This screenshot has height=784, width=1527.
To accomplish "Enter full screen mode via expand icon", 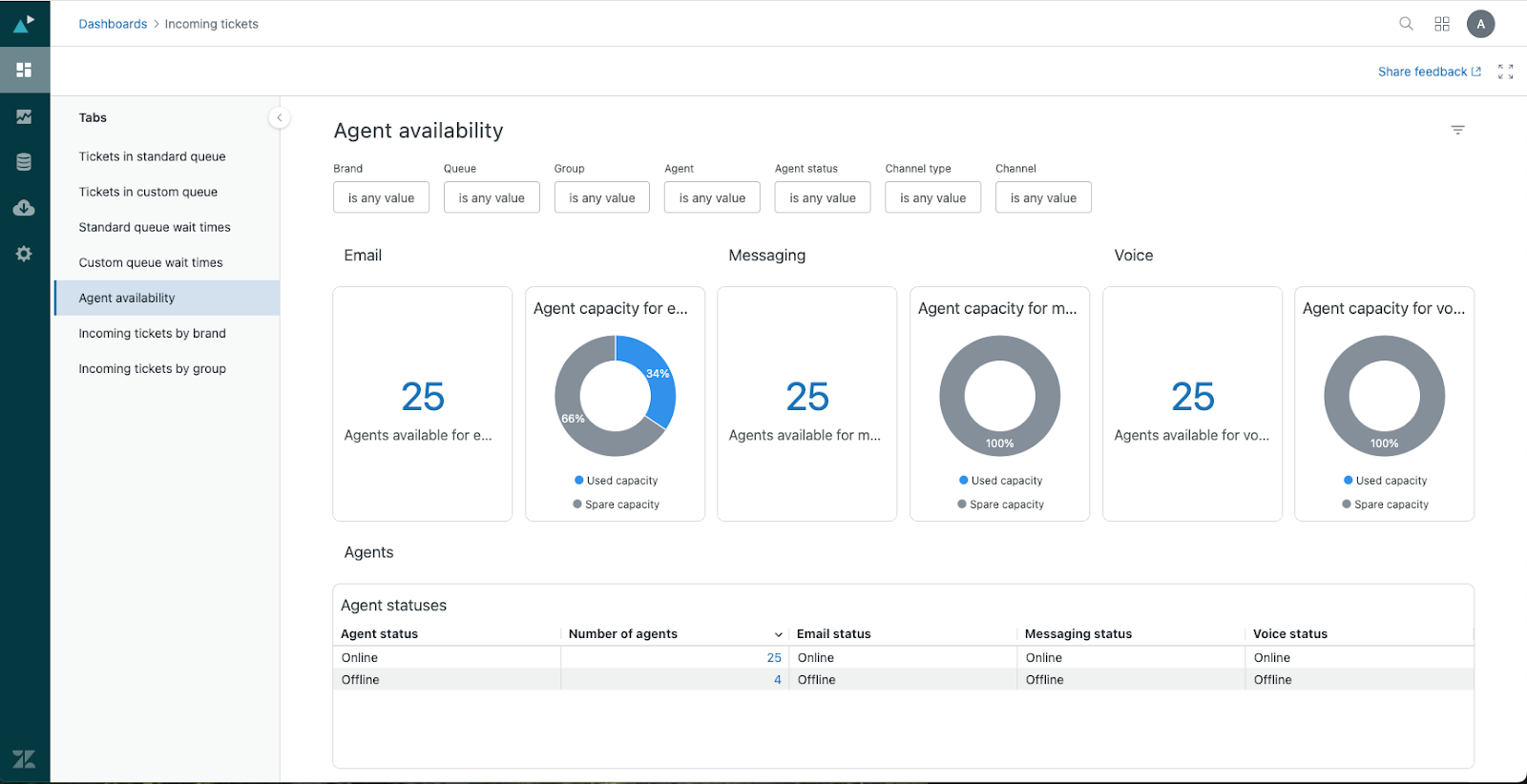I will coord(1505,72).
